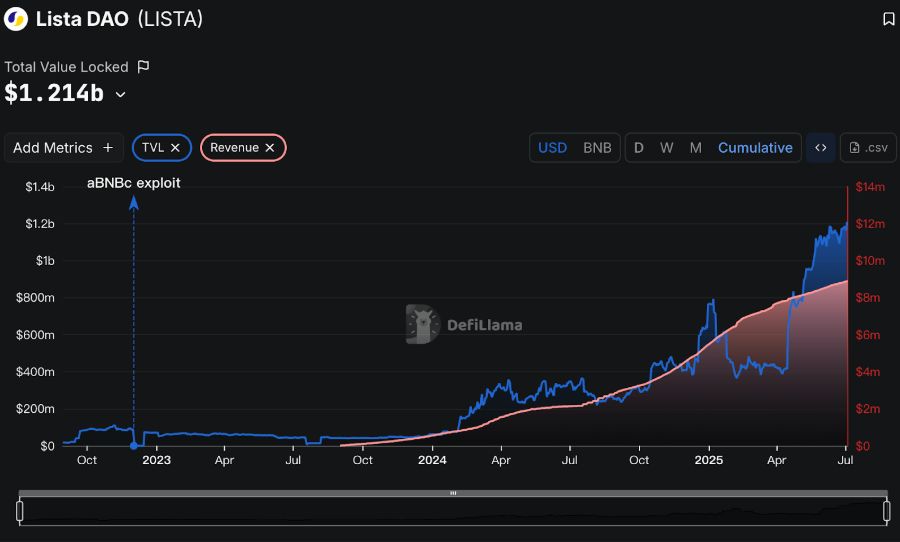Image resolution: width=900 pixels, height=542 pixels.
Task: Click the Revenue metric chip
Action: (x=234, y=148)
